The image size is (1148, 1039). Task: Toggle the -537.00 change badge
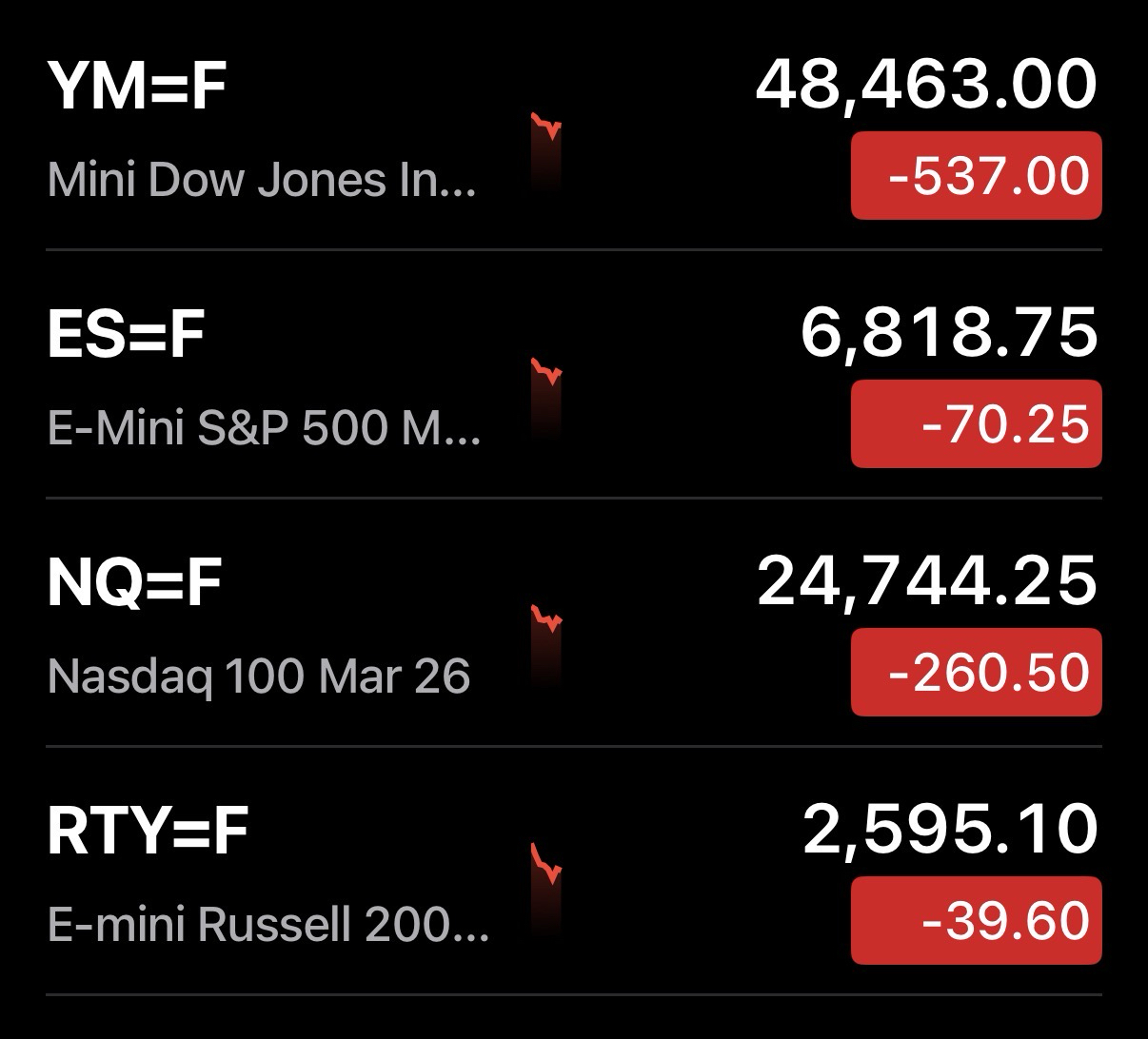(976, 177)
